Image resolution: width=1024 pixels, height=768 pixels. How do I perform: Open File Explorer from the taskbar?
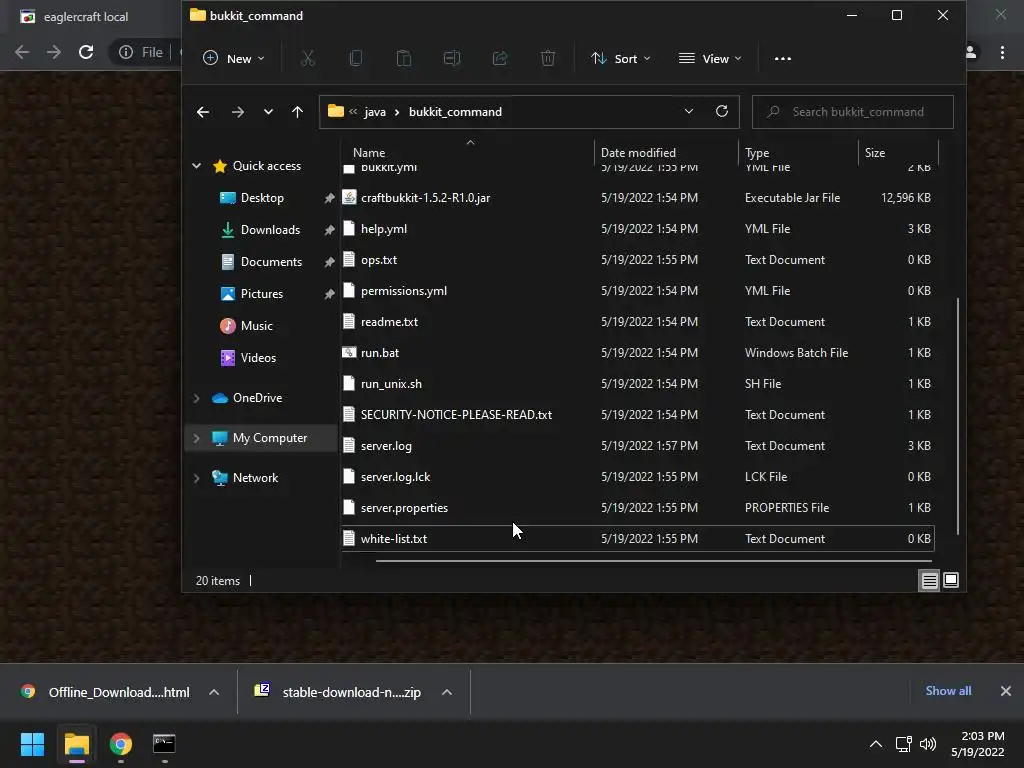[76, 744]
